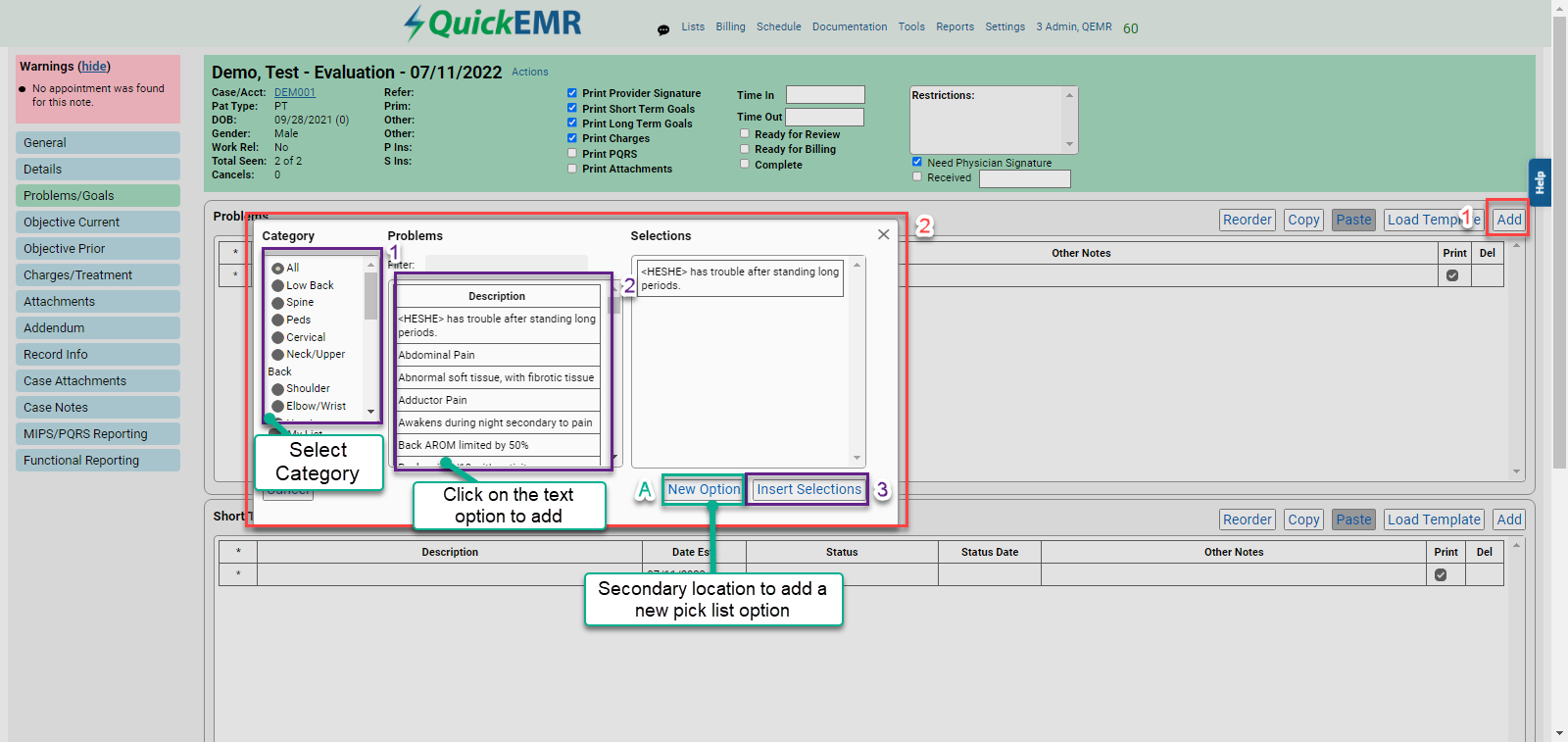The width and height of the screenshot is (1568, 742).
Task: Select the Elbow/Wrist category
Action: point(277,407)
